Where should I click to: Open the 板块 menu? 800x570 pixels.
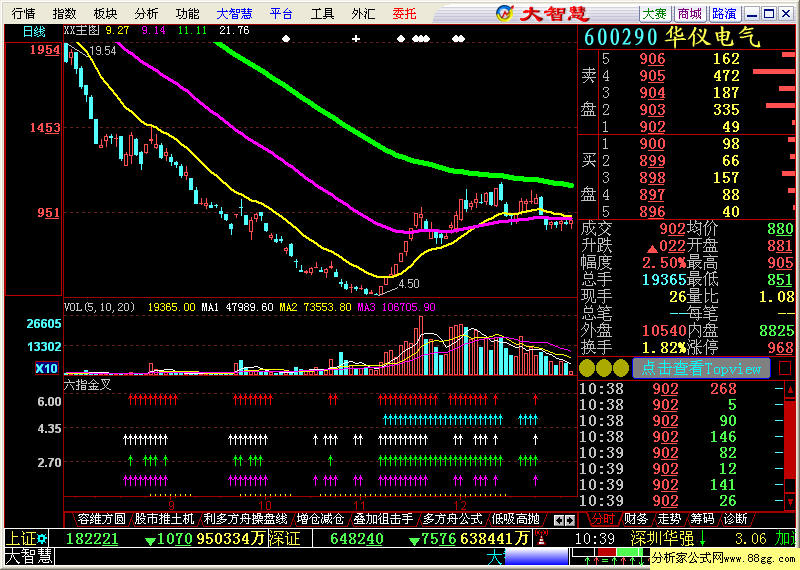coord(105,14)
